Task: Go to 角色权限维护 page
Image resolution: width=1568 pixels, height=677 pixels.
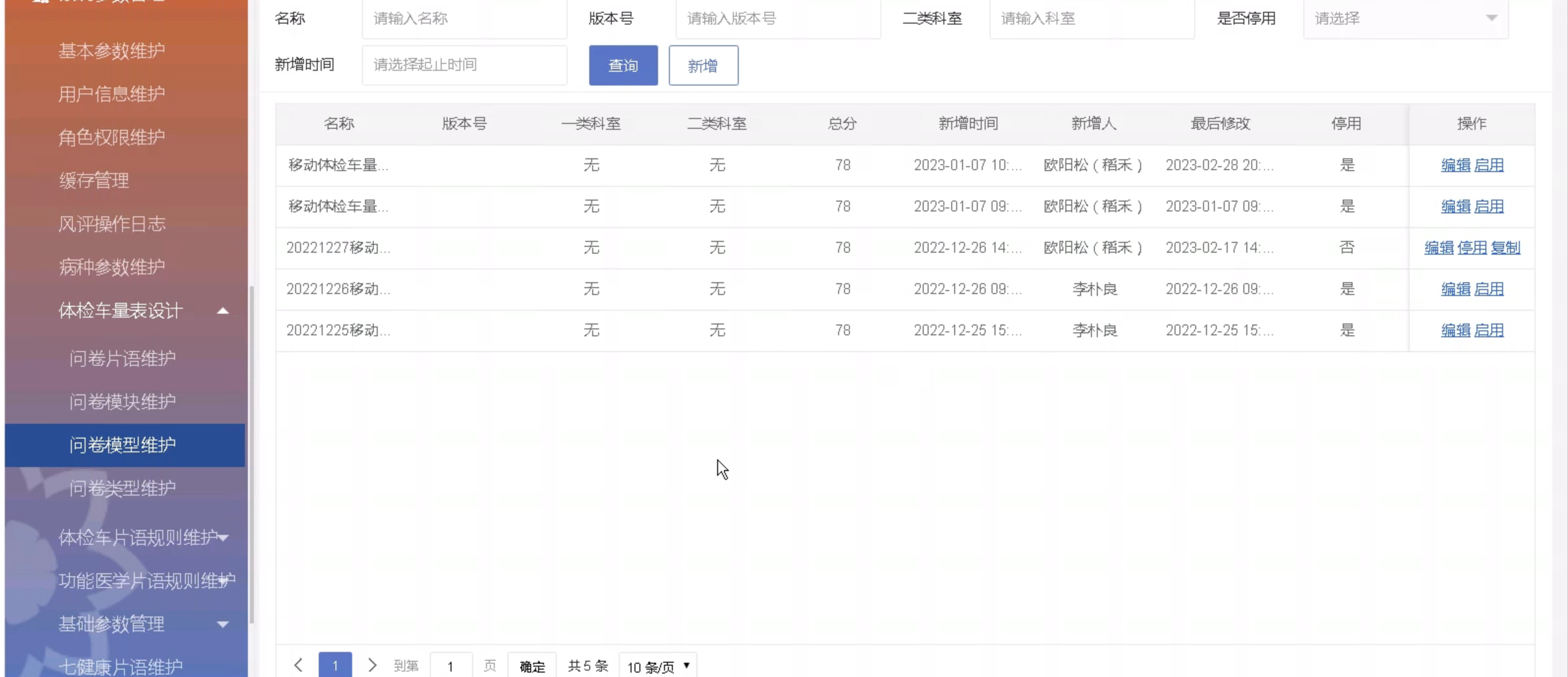Action: click(111, 137)
